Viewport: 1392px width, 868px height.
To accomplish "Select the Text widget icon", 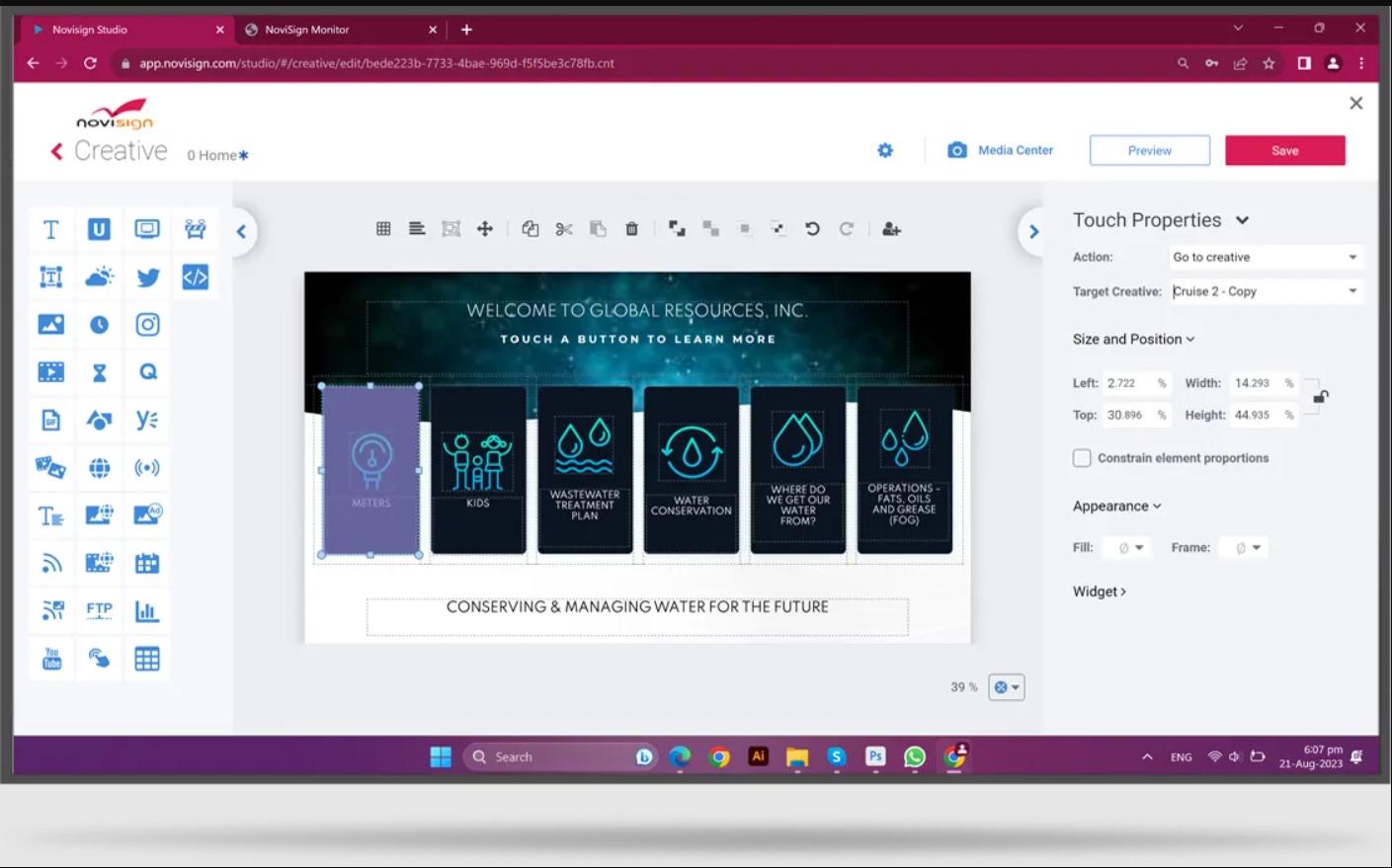I will click(x=50, y=230).
